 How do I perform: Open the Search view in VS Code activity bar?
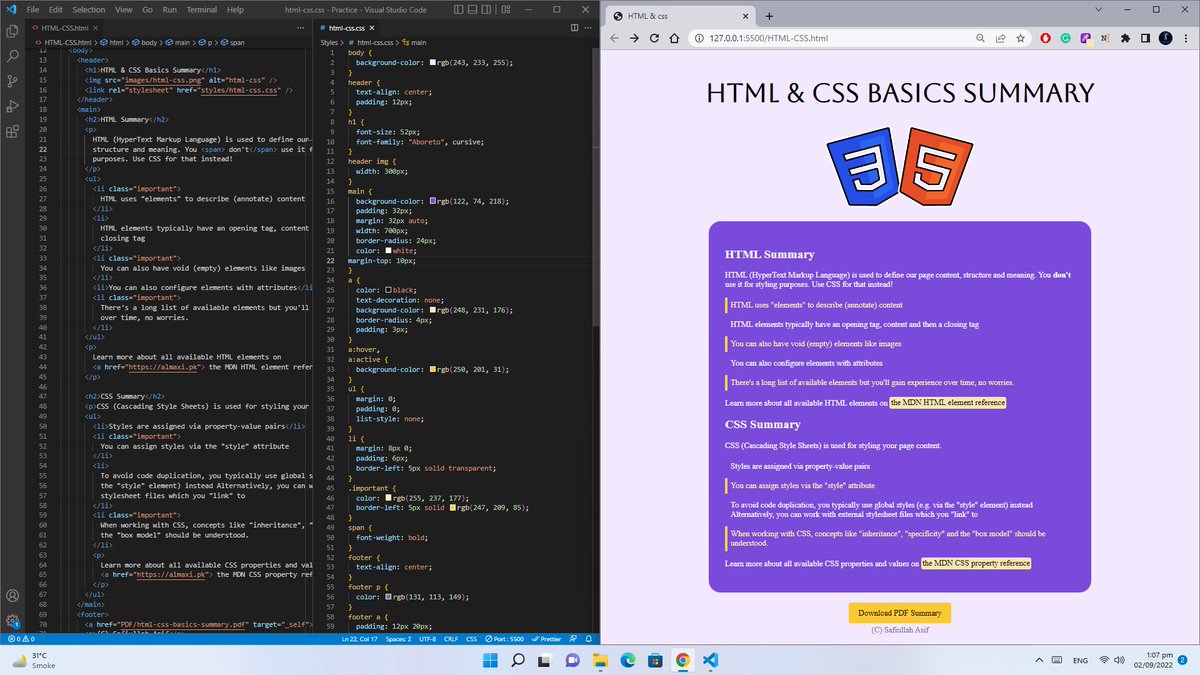pos(12,57)
